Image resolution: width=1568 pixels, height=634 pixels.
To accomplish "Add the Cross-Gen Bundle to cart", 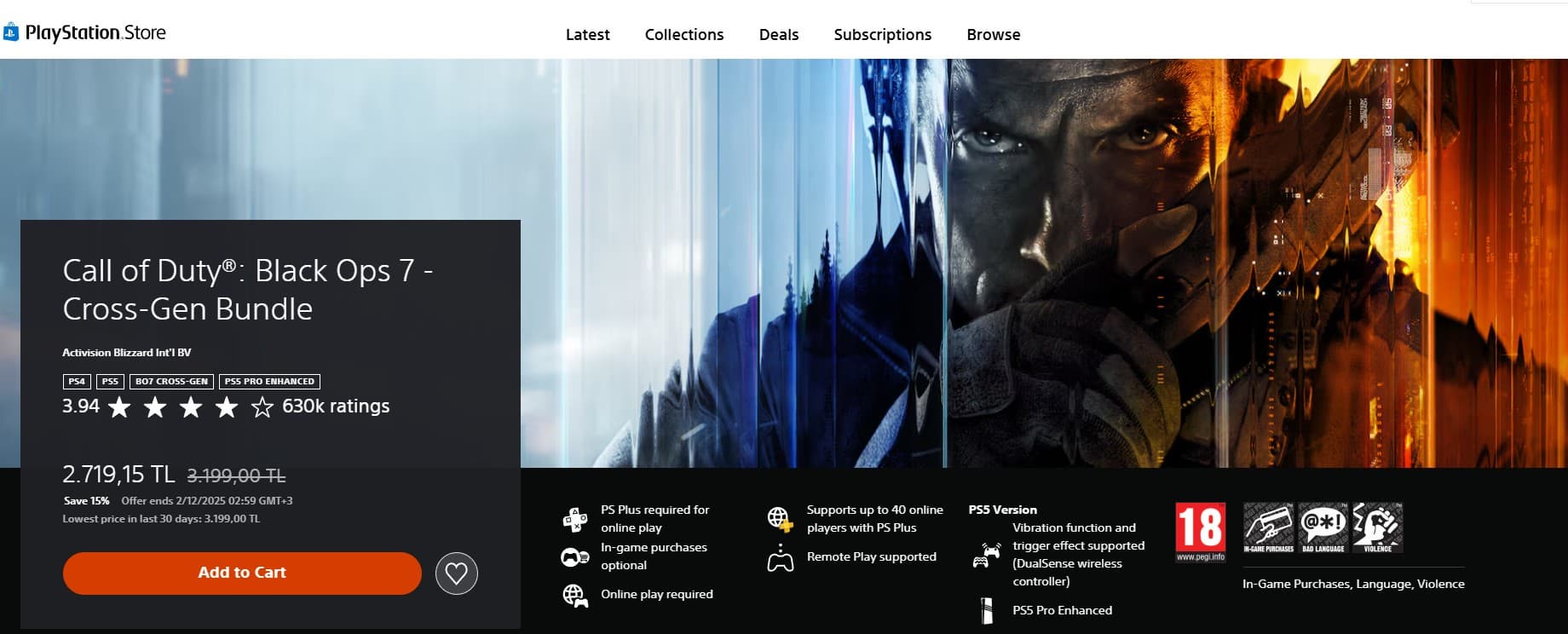I will click(242, 573).
